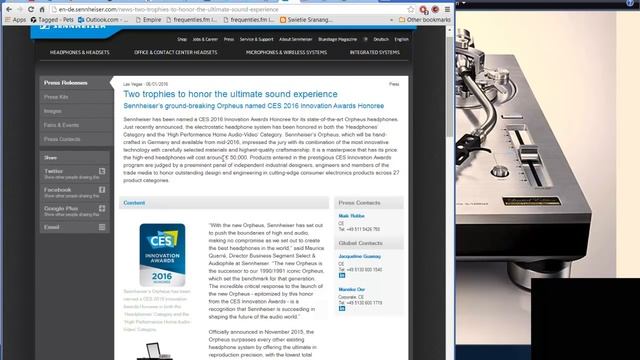The image size is (640, 360).
Task: Open Office & Contact Center Headsets menu
Action: pos(176,52)
